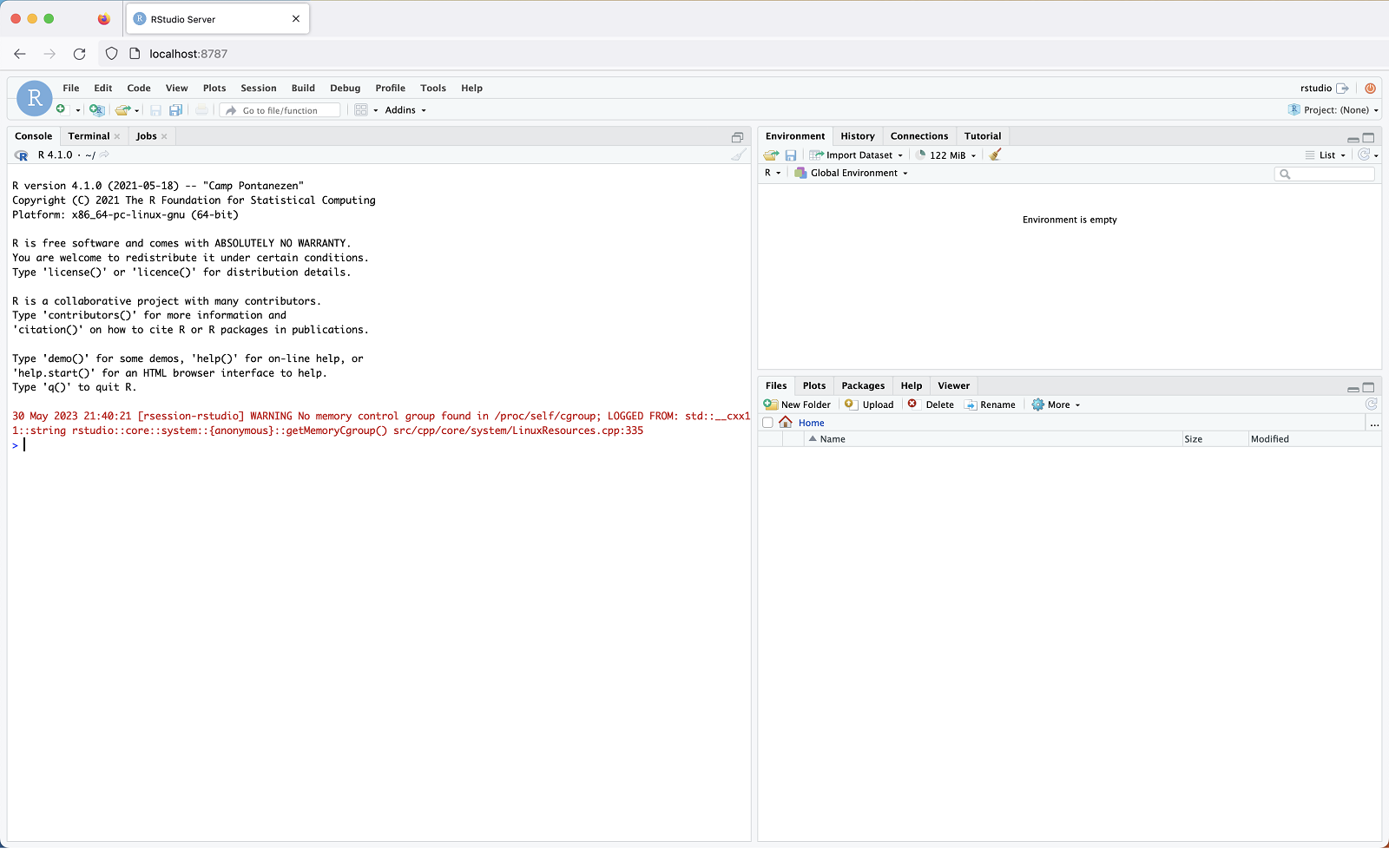
Task: Click the Quit session power icon
Action: 1370,89
